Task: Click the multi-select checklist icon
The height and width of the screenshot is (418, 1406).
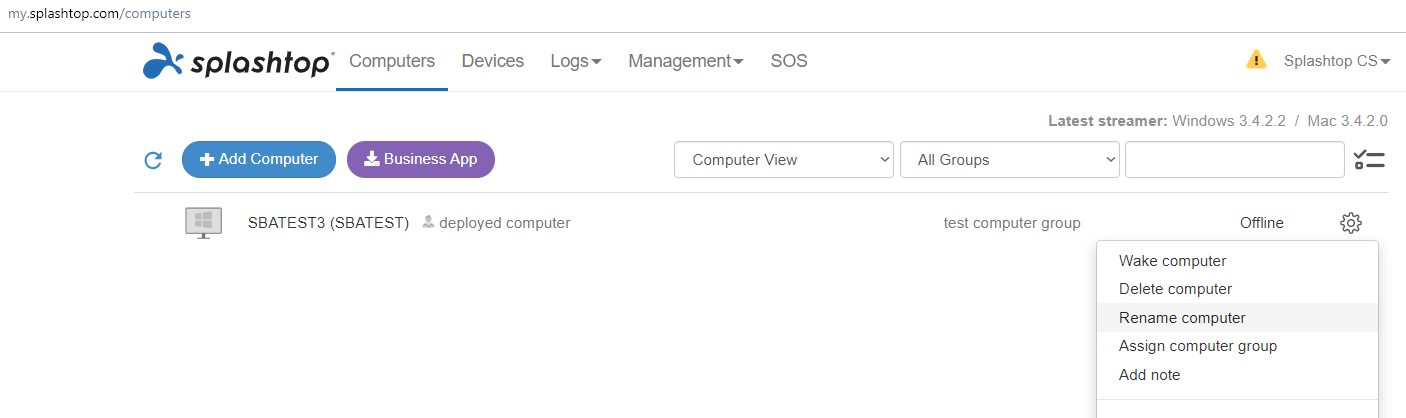Action: pyautogui.click(x=1369, y=160)
